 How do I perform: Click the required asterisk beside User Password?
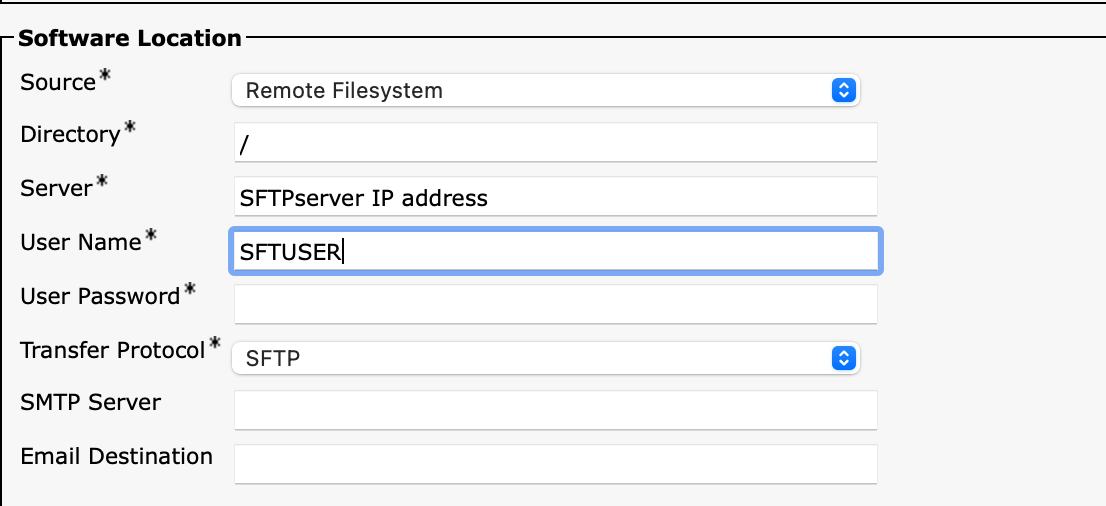190,291
